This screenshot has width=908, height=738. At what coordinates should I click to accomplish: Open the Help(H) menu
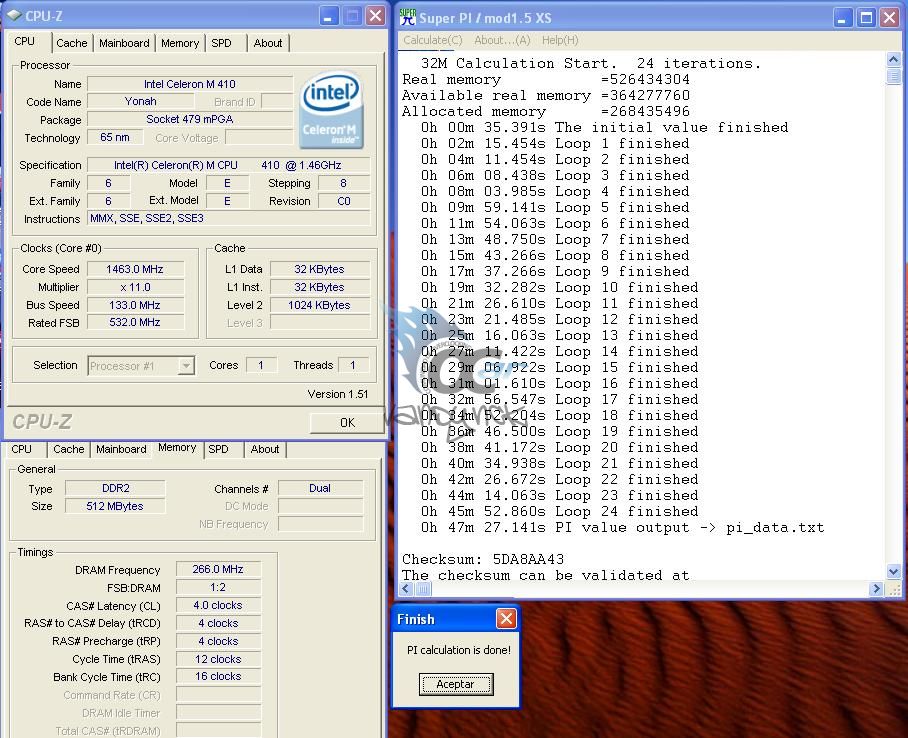point(560,40)
